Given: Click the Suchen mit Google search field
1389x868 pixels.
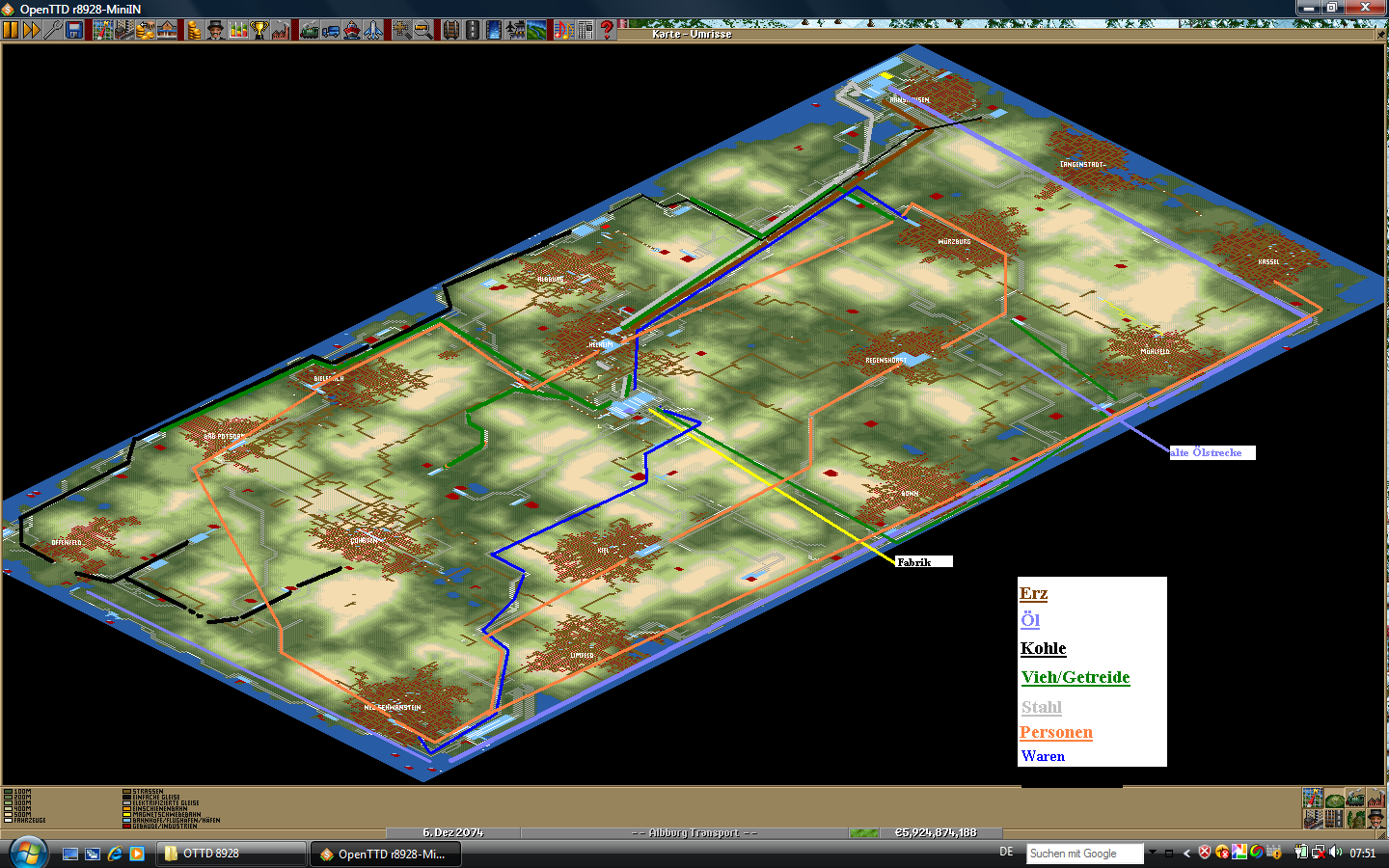Looking at the screenshot, I should [x=1084, y=854].
